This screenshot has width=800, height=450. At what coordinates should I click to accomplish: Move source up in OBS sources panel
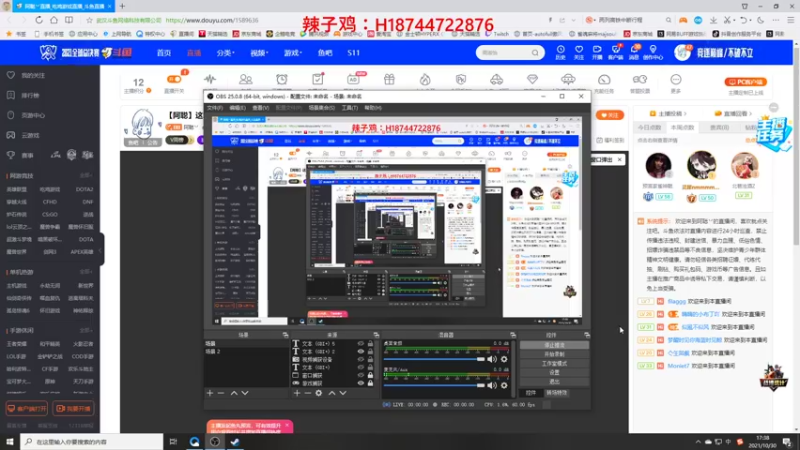pyautogui.click(x=332, y=393)
